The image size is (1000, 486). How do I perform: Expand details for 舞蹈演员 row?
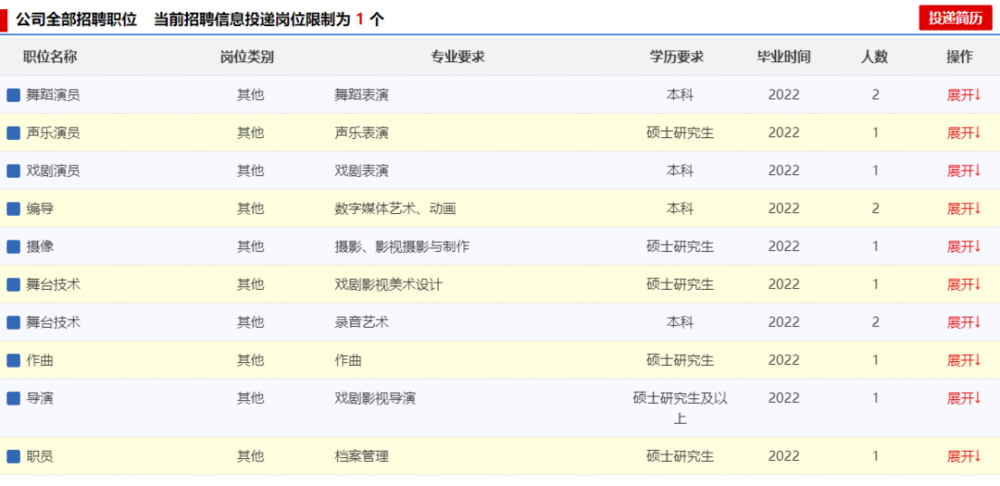[x=964, y=95]
